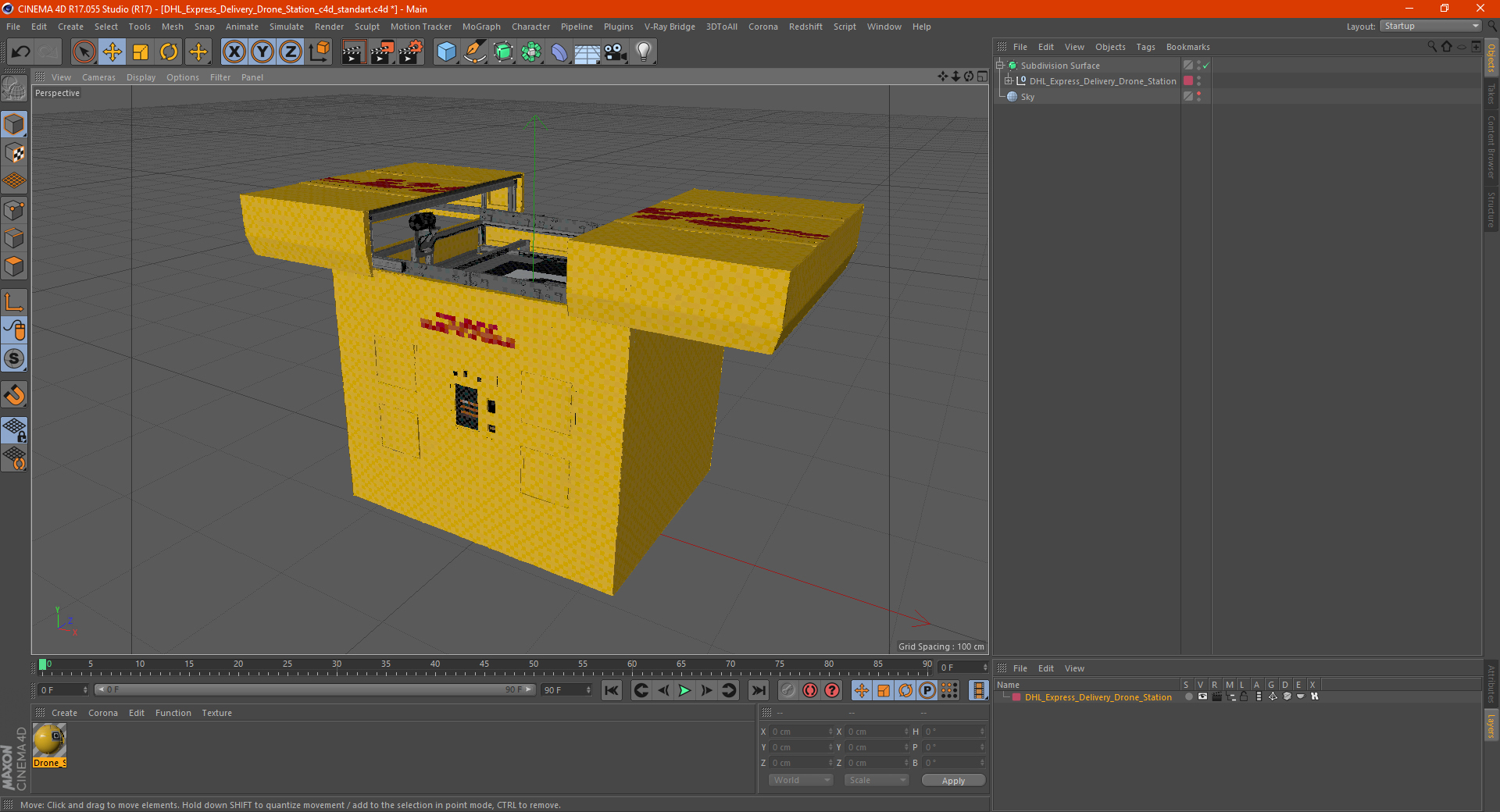
Task: Open viewport Cameras menu
Action: [x=98, y=77]
